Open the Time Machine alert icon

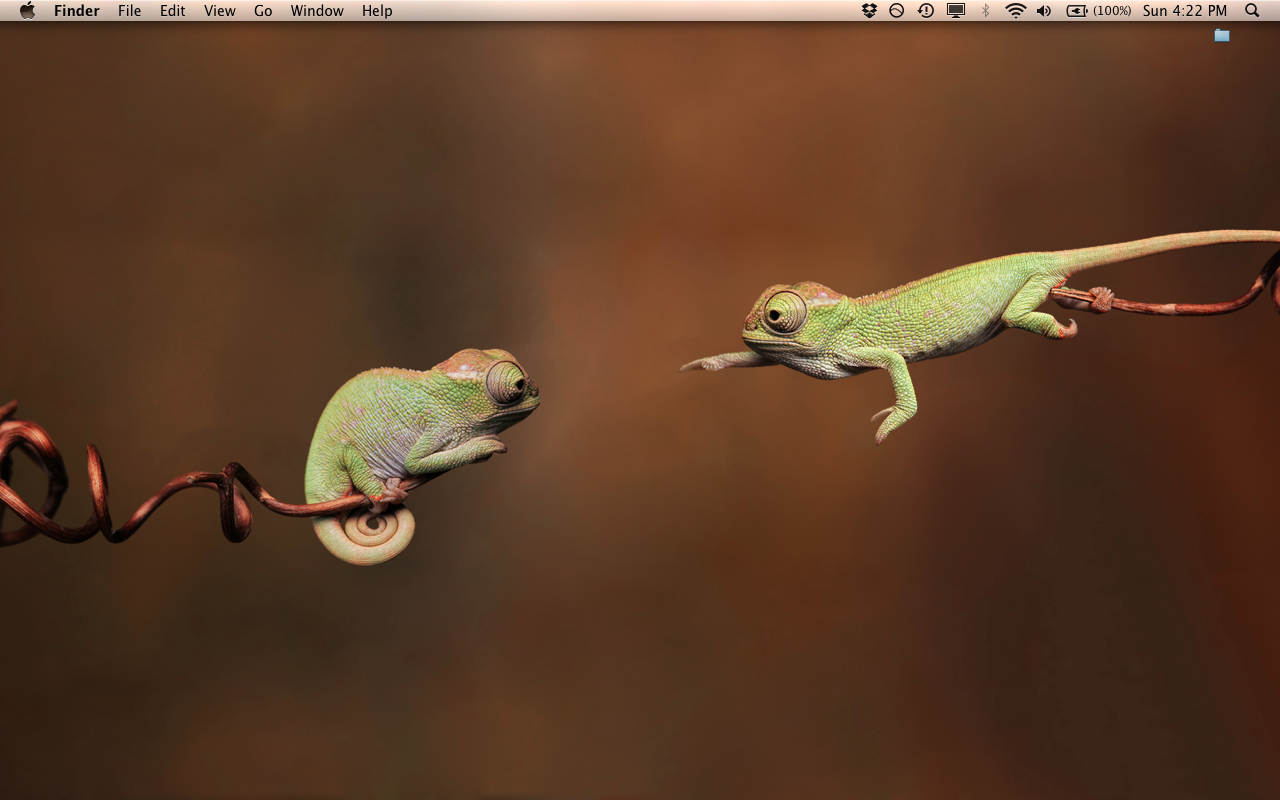(x=926, y=11)
